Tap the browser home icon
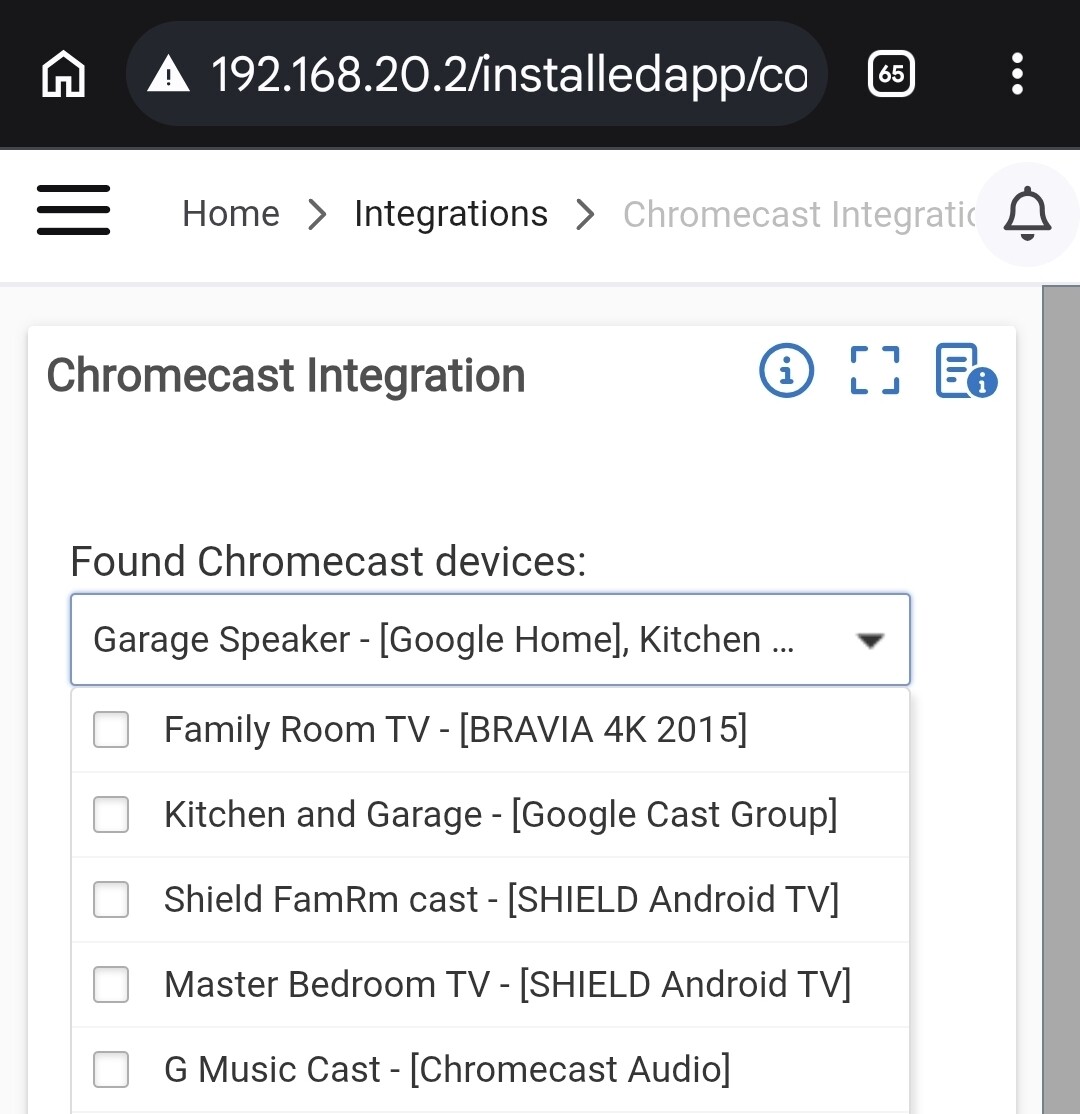The height and width of the screenshot is (1114, 1080). 63,73
